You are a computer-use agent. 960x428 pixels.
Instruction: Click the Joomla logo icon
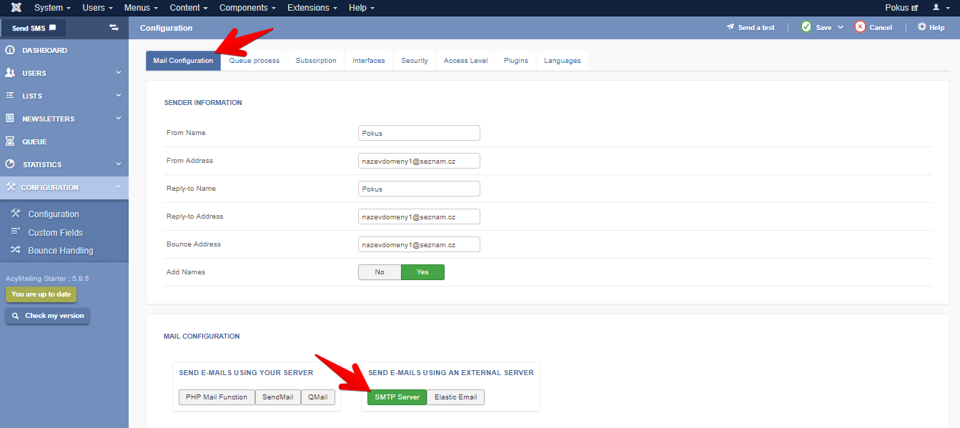(15, 8)
